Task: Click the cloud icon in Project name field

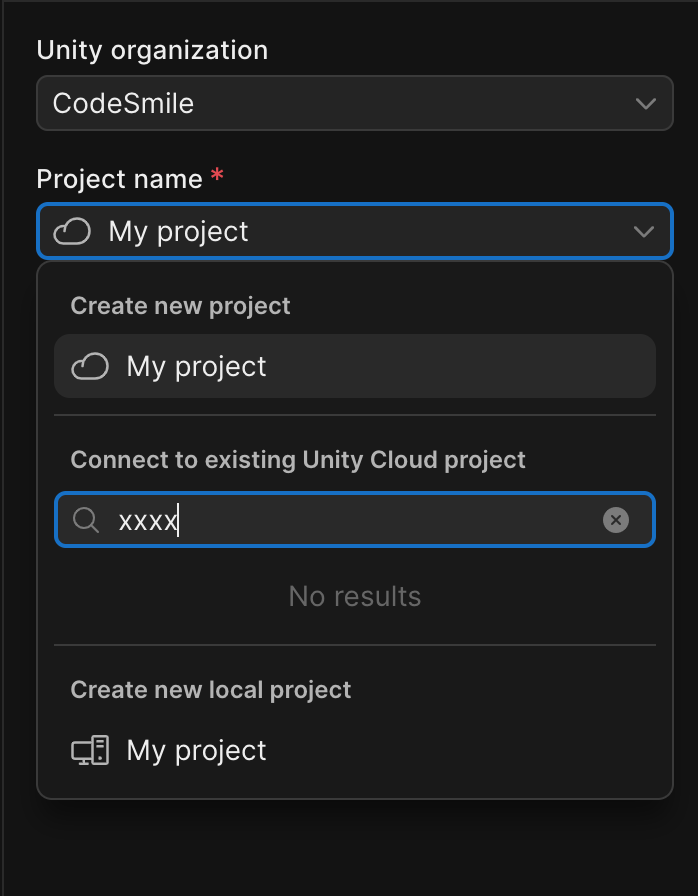Action: click(x=71, y=232)
